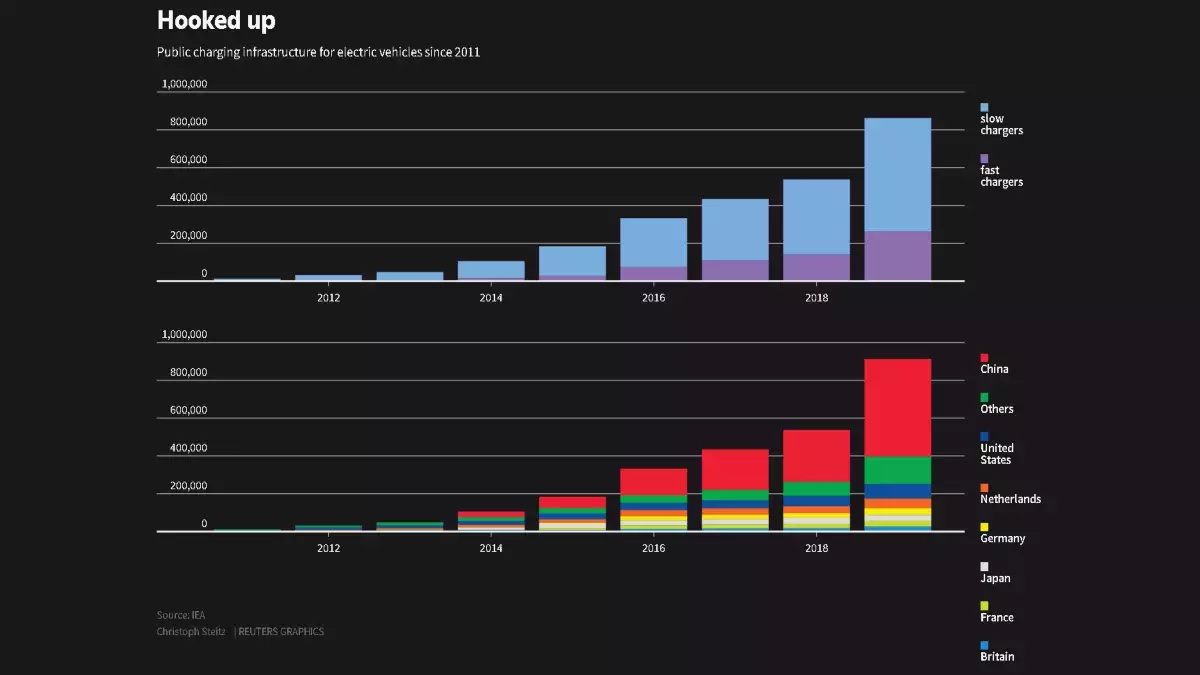Click the 'Source: IEA' text

tap(181, 615)
